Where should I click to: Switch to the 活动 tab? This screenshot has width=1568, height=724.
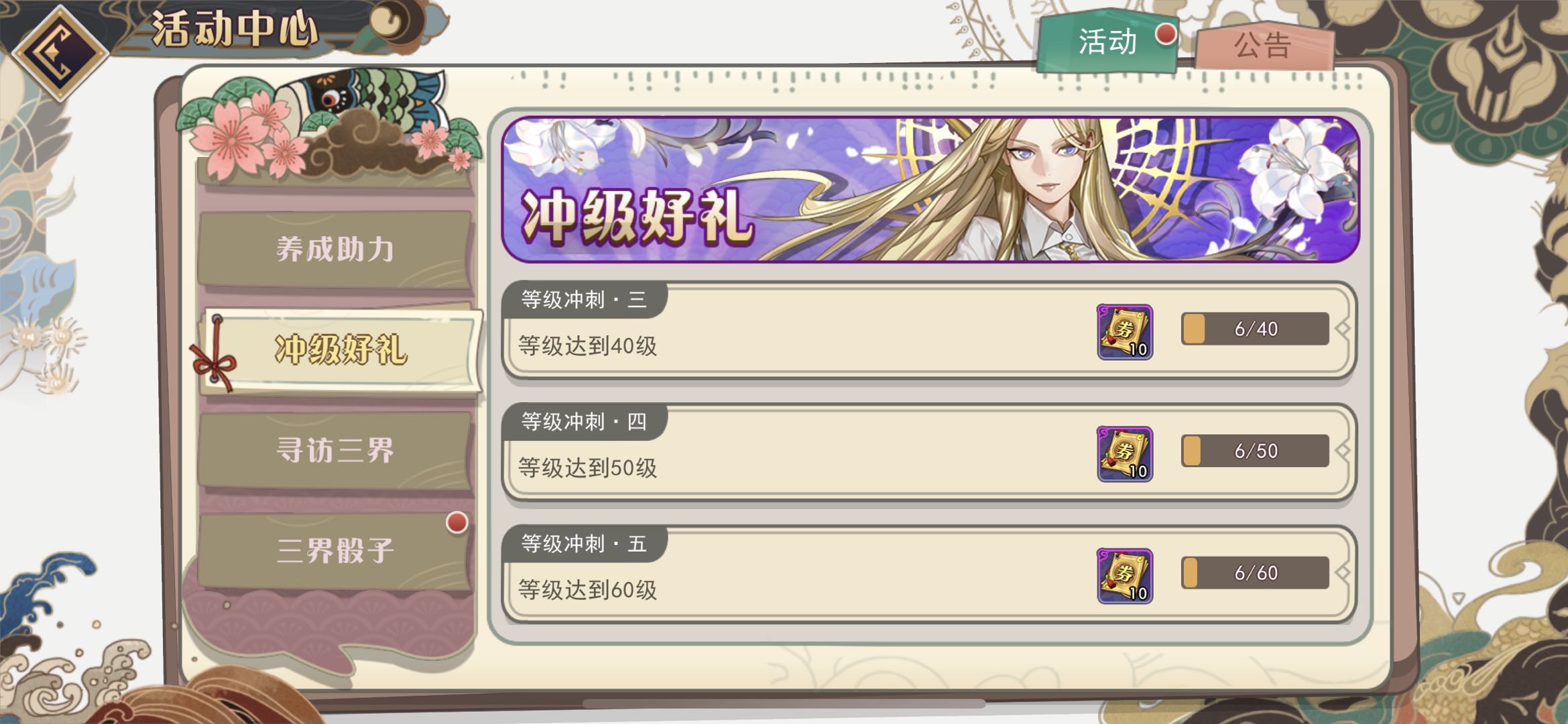[x=1107, y=42]
